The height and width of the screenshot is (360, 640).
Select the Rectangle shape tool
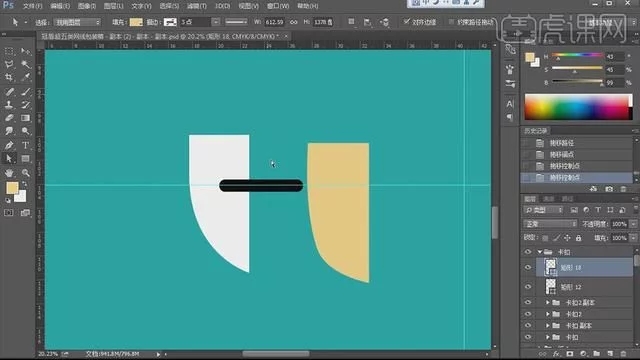(x=25, y=158)
